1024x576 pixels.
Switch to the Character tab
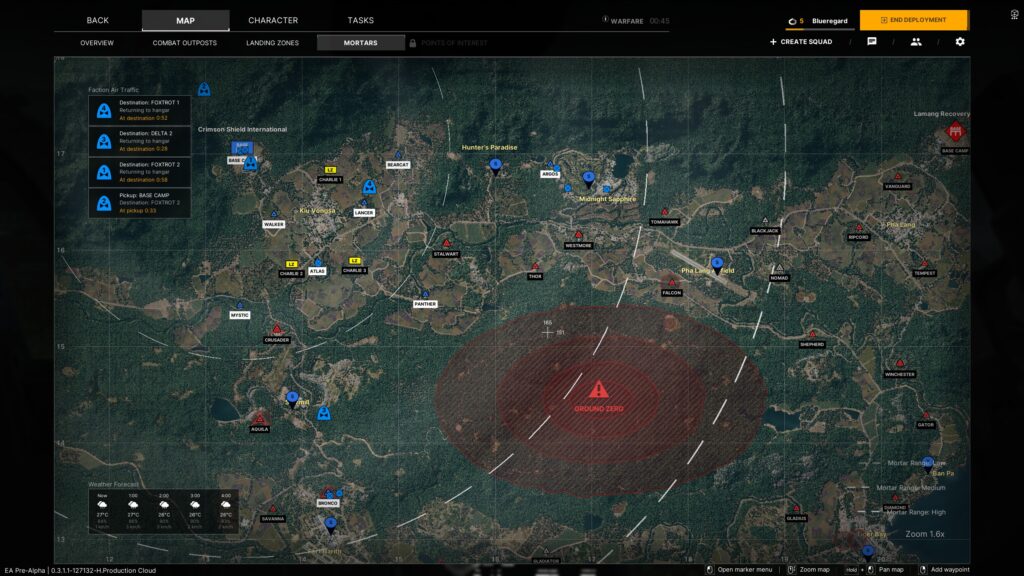pyautogui.click(x=273, y=20)
